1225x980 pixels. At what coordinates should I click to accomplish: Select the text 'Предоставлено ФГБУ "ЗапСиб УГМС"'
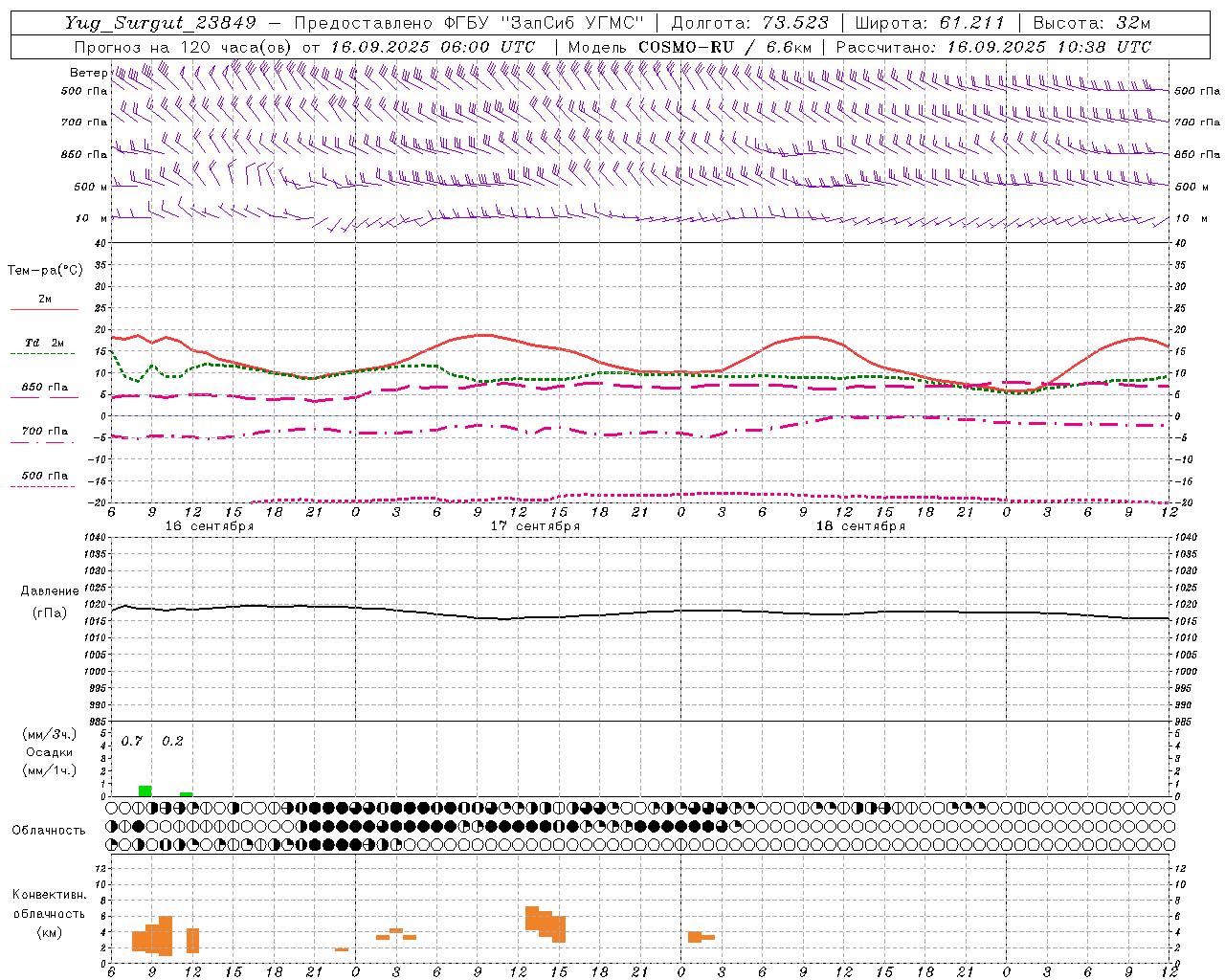469,23
